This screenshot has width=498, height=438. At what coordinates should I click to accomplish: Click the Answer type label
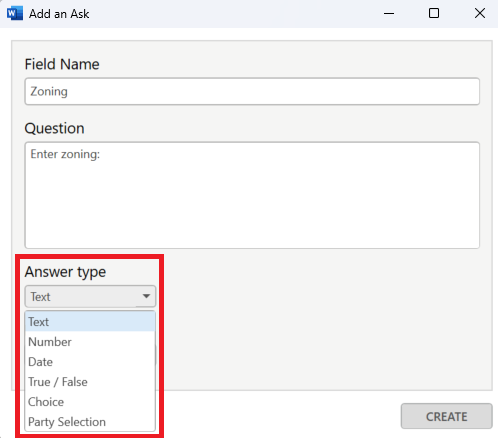[x=65, y=272]
